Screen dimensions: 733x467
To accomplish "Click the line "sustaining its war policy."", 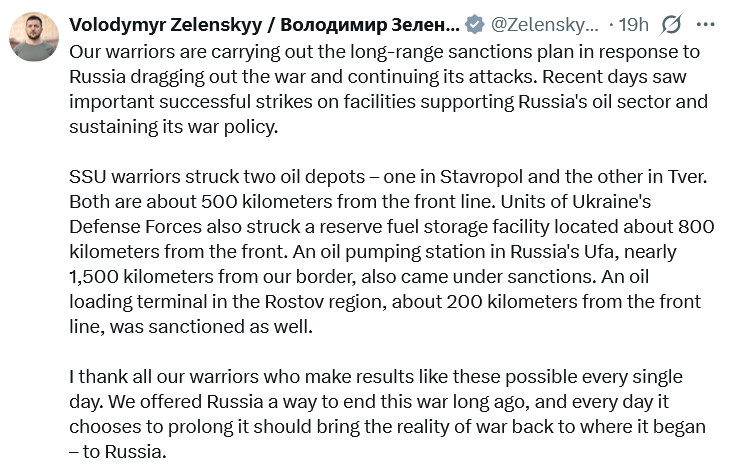I will click(173, 126).
